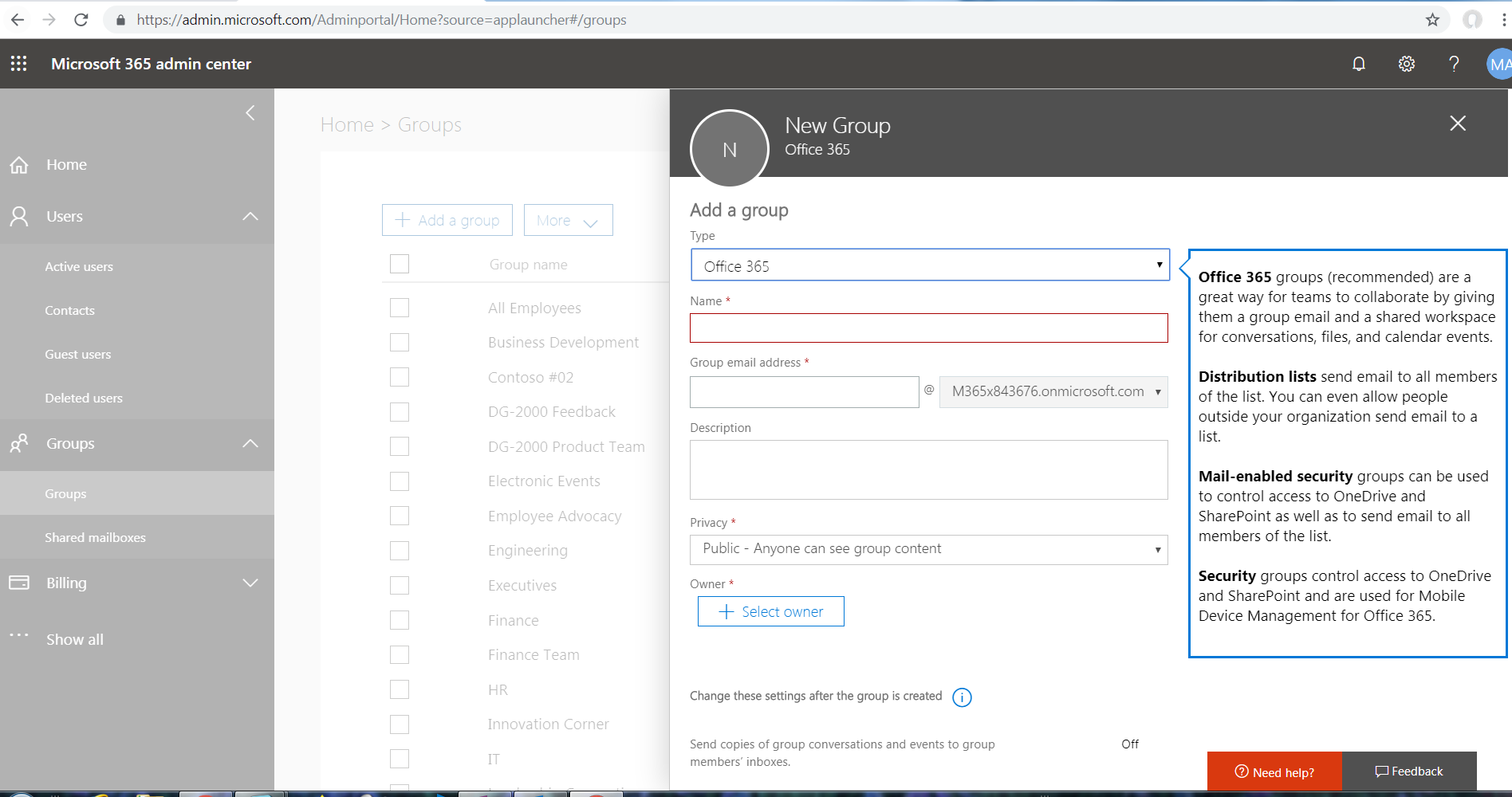Click the N group avatar circle
The width and height of the screenshot is (1512, 797).
729,149
